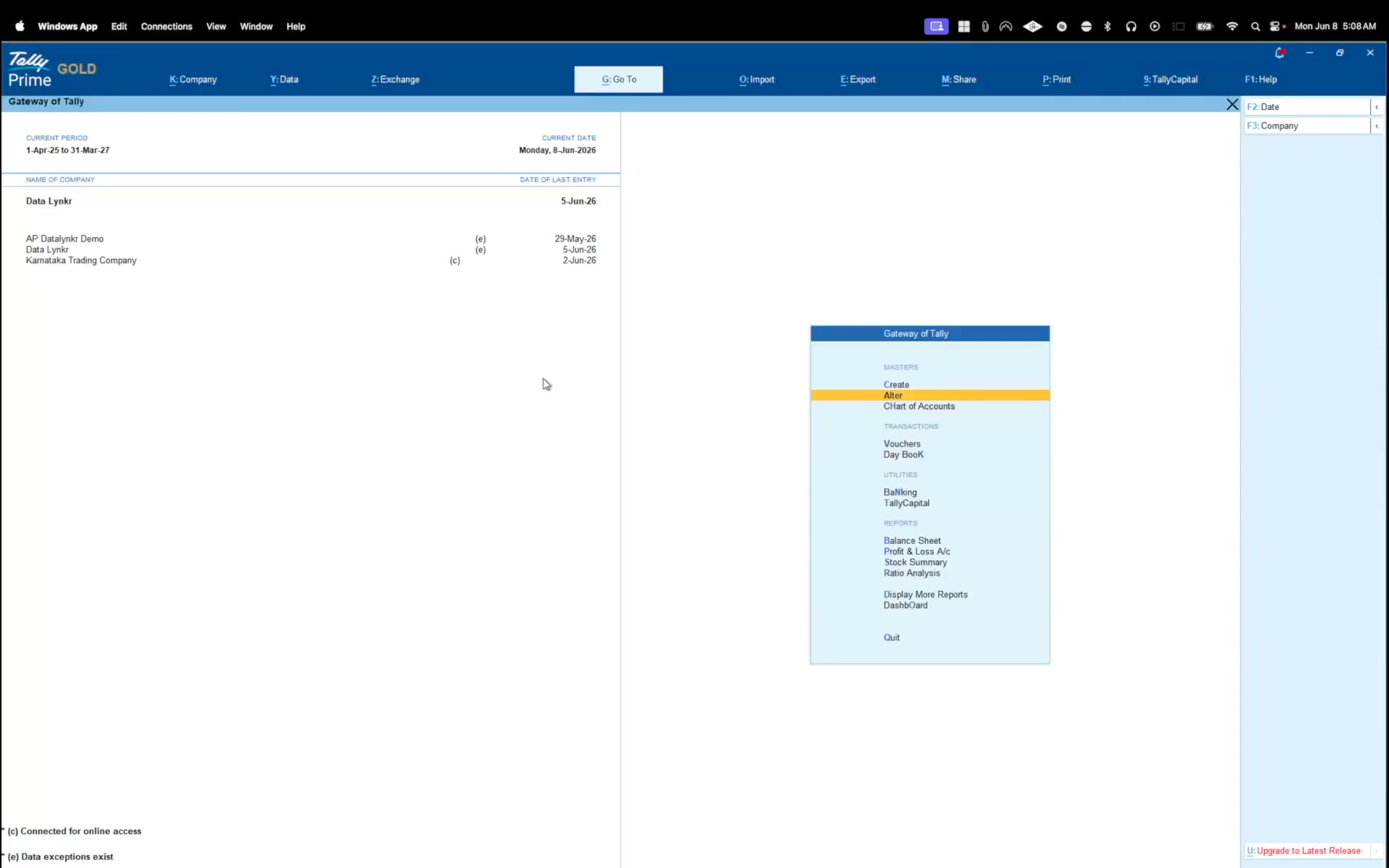Open macOS Control Center icon
1389x868 pixels.
click(x=1276, y=26)
